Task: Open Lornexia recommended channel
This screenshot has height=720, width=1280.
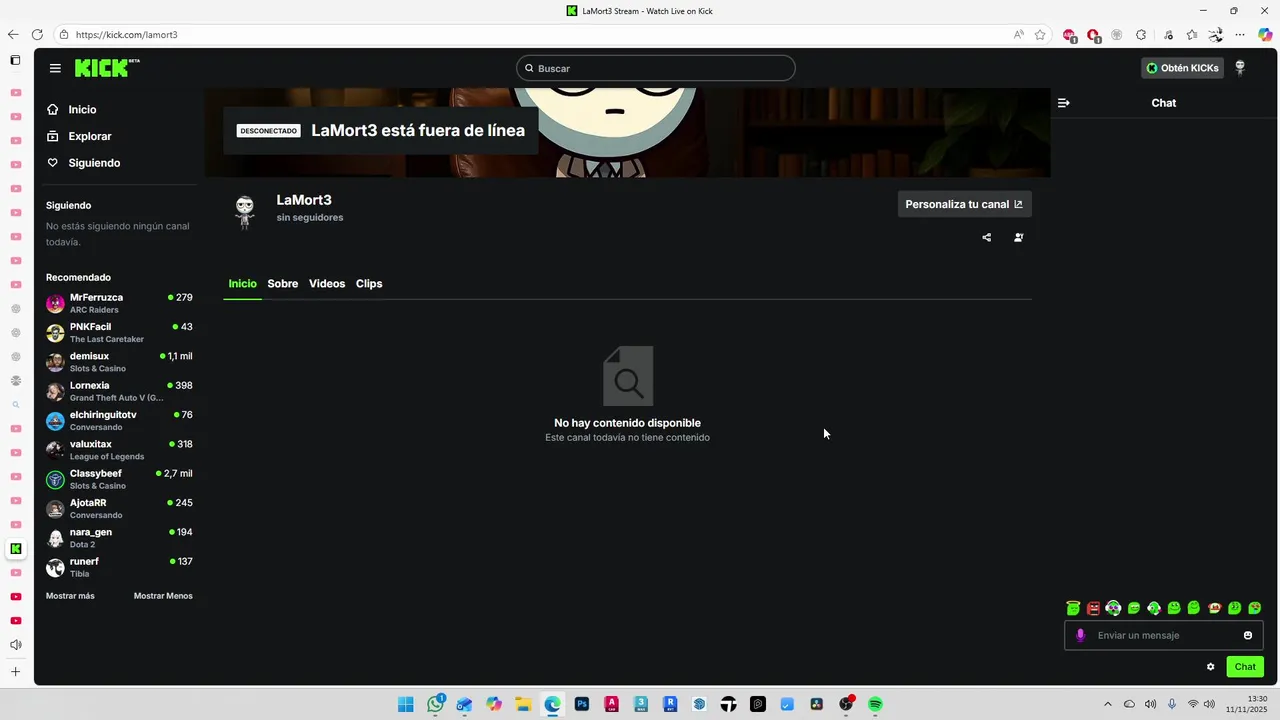Action: [119, 391]
